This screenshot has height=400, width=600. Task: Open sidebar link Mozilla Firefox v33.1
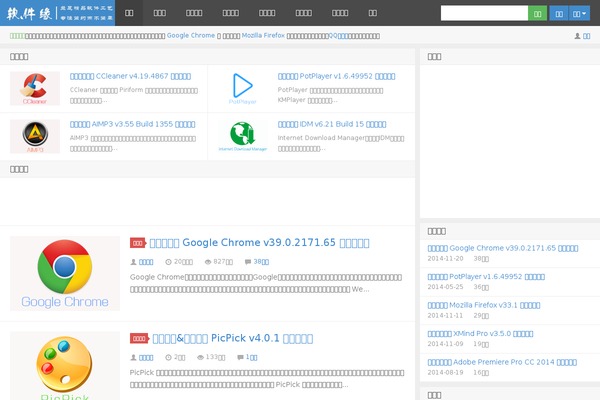coord(484,305)
